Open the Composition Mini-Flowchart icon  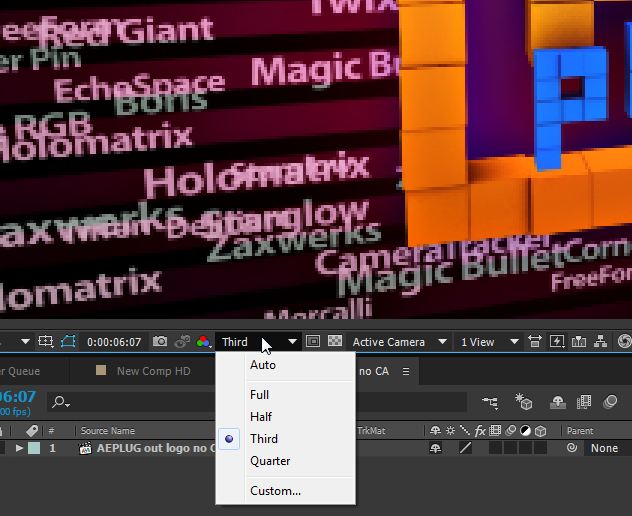pyautogui.click(x=490, y=402)
